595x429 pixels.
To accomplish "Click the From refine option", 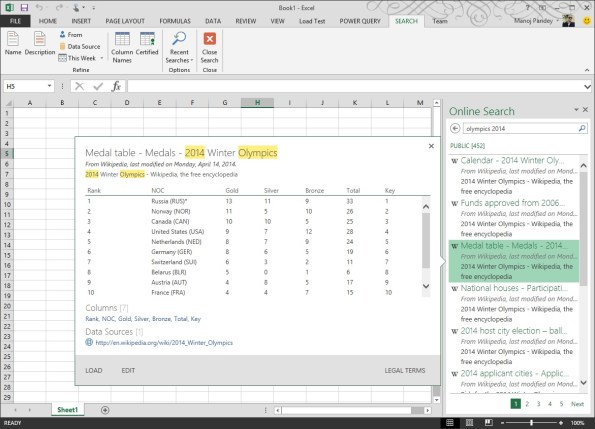I will point(71,35).
